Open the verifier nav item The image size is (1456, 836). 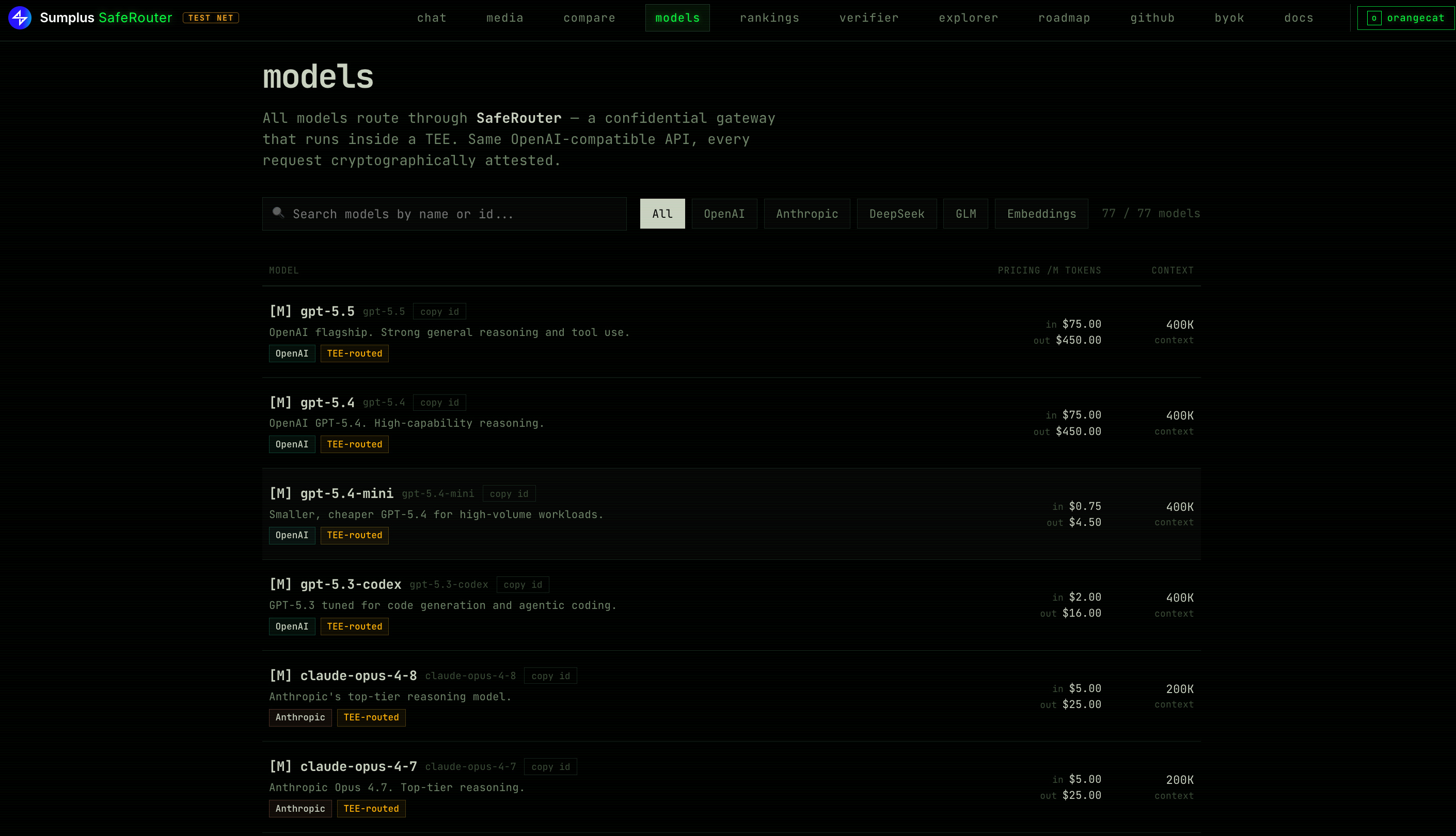coord(869,18)
